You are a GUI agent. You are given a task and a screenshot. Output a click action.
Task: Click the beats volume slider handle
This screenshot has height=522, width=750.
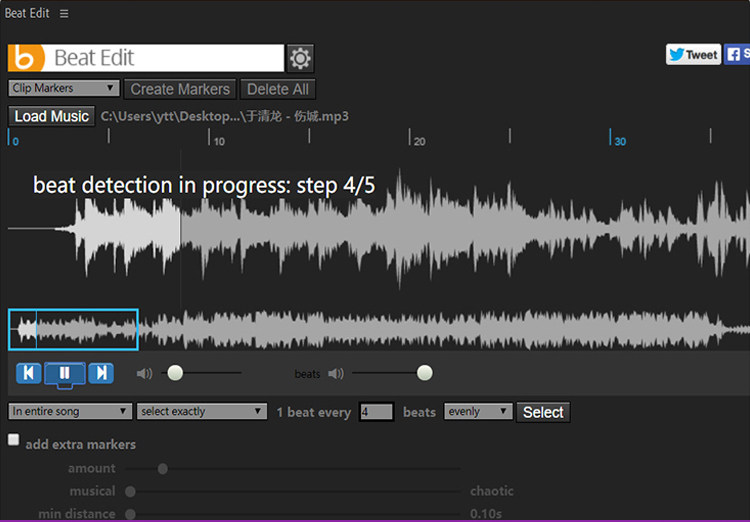pos(425,373)
